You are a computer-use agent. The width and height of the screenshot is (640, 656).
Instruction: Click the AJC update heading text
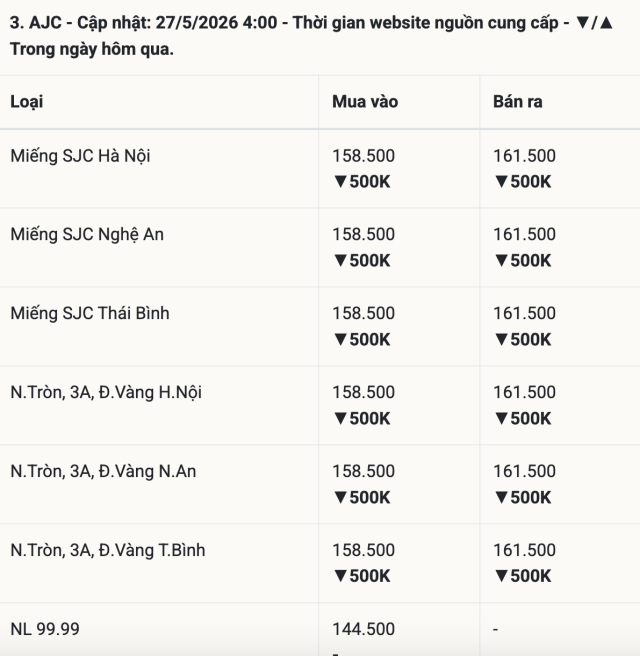pos(311,36)
